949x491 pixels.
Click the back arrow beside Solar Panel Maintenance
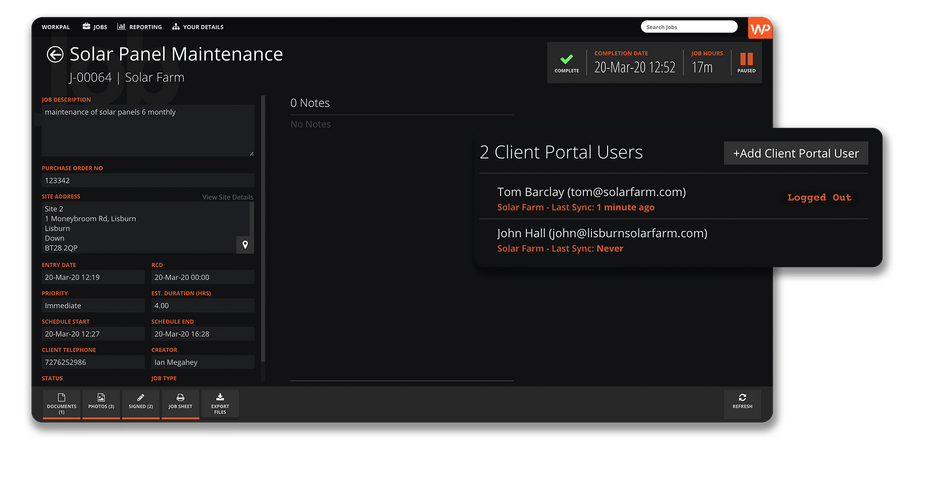[x=55, y=54]
